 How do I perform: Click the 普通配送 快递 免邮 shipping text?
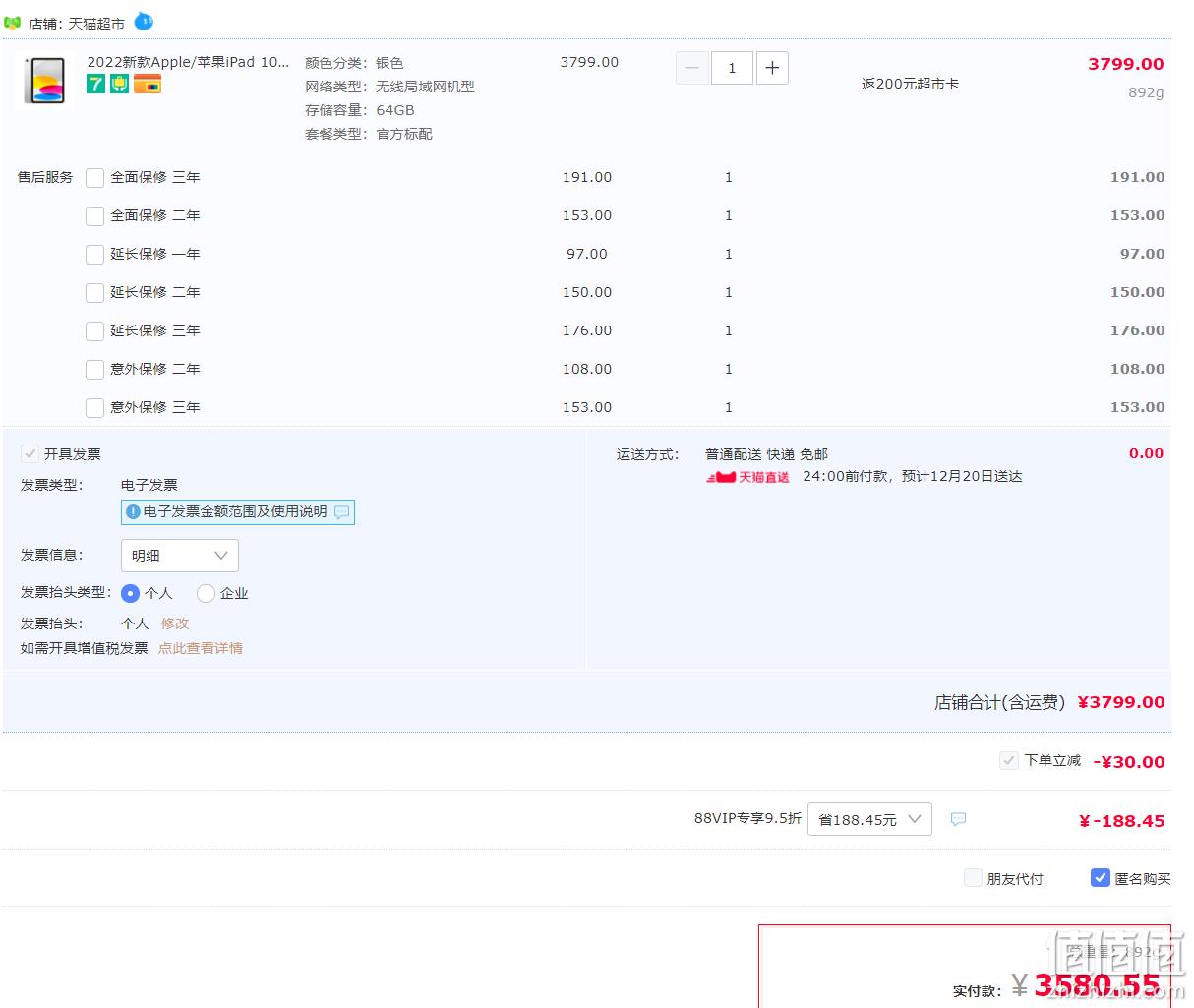(766, 454)
